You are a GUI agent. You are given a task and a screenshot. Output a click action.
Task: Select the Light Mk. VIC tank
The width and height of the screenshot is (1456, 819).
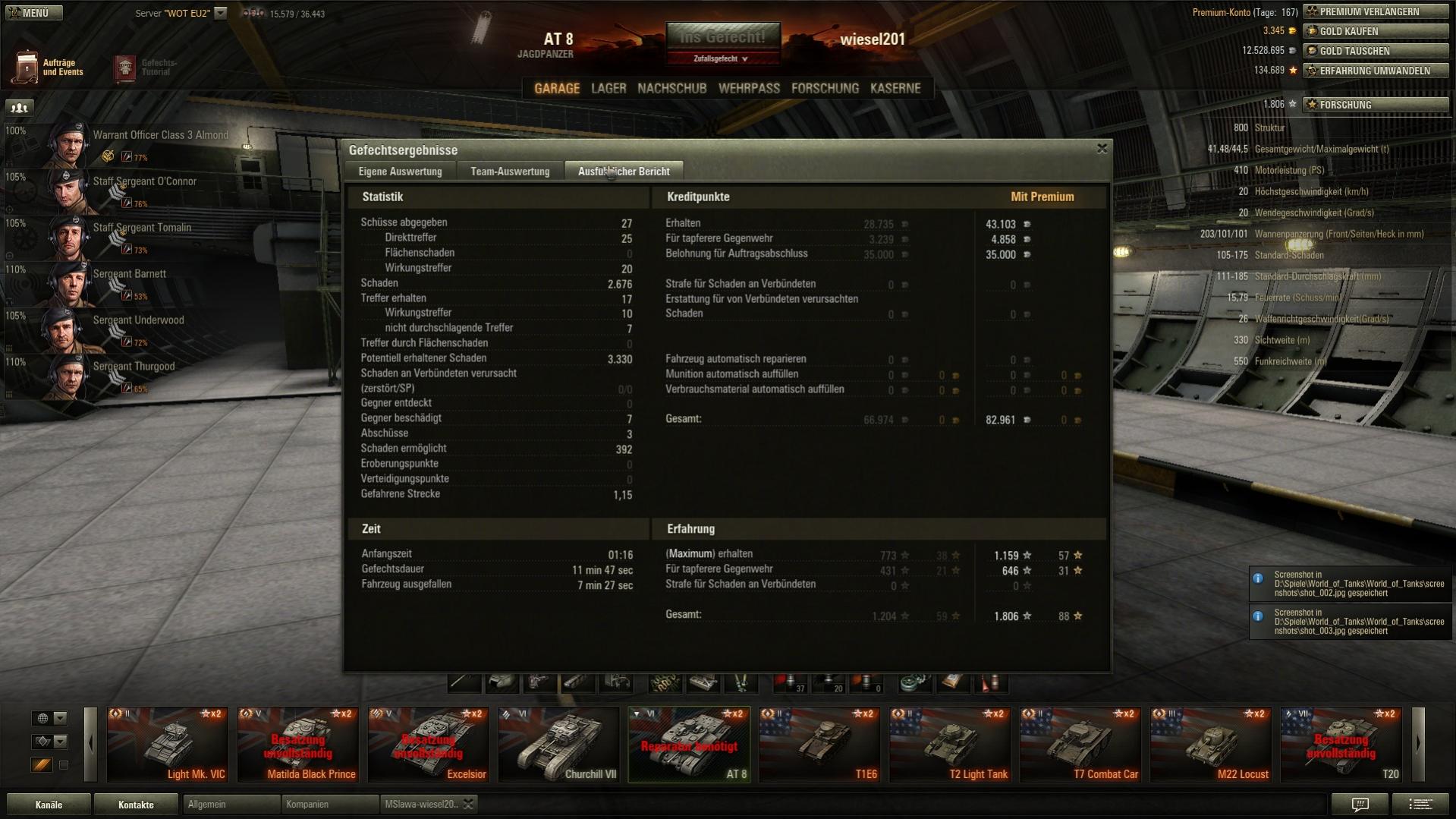(168, 744)
